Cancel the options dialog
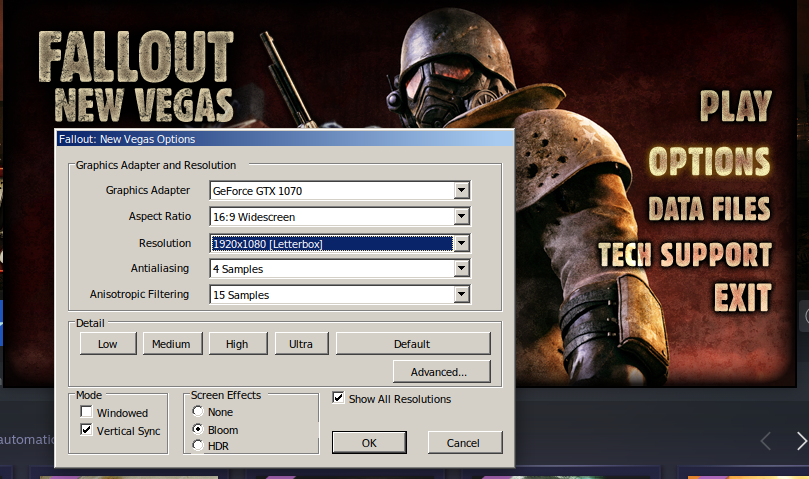Image resolution: width=809 pixels, height=479 pixels. 463,442
